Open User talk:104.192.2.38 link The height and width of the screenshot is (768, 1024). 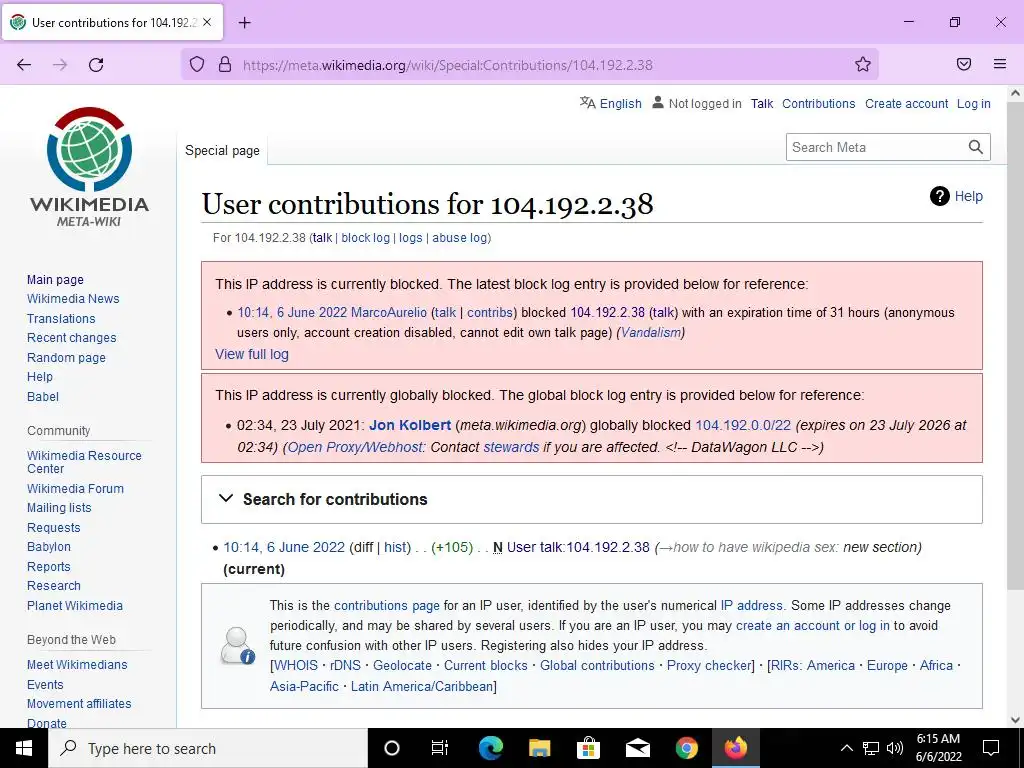[x=578, y=547]
